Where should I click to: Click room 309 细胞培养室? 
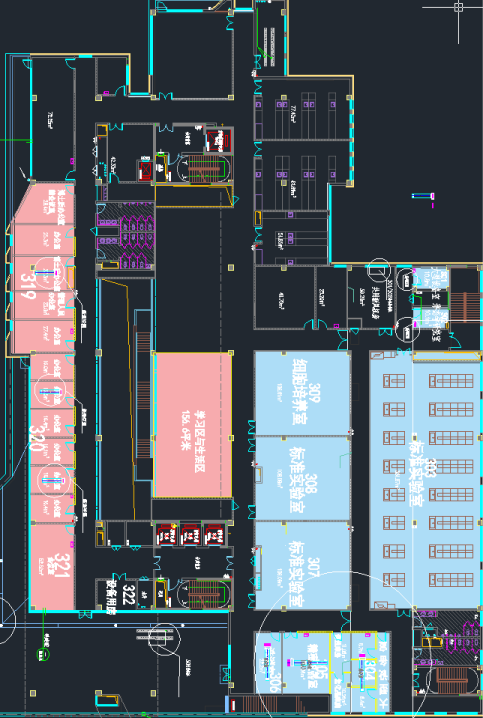[303, 393]
